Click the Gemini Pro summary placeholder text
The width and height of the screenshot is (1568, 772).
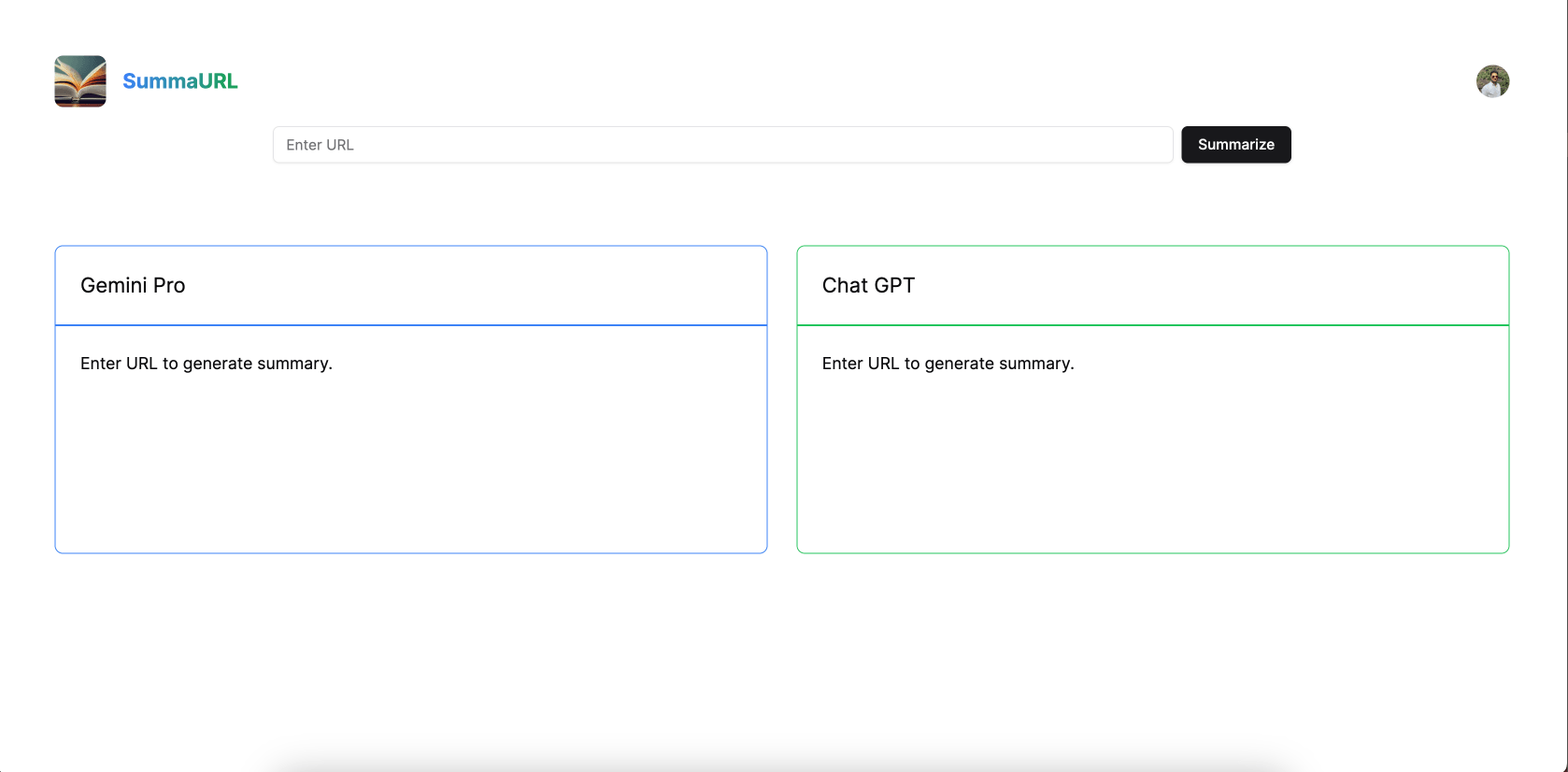click(x=207, y=364)
